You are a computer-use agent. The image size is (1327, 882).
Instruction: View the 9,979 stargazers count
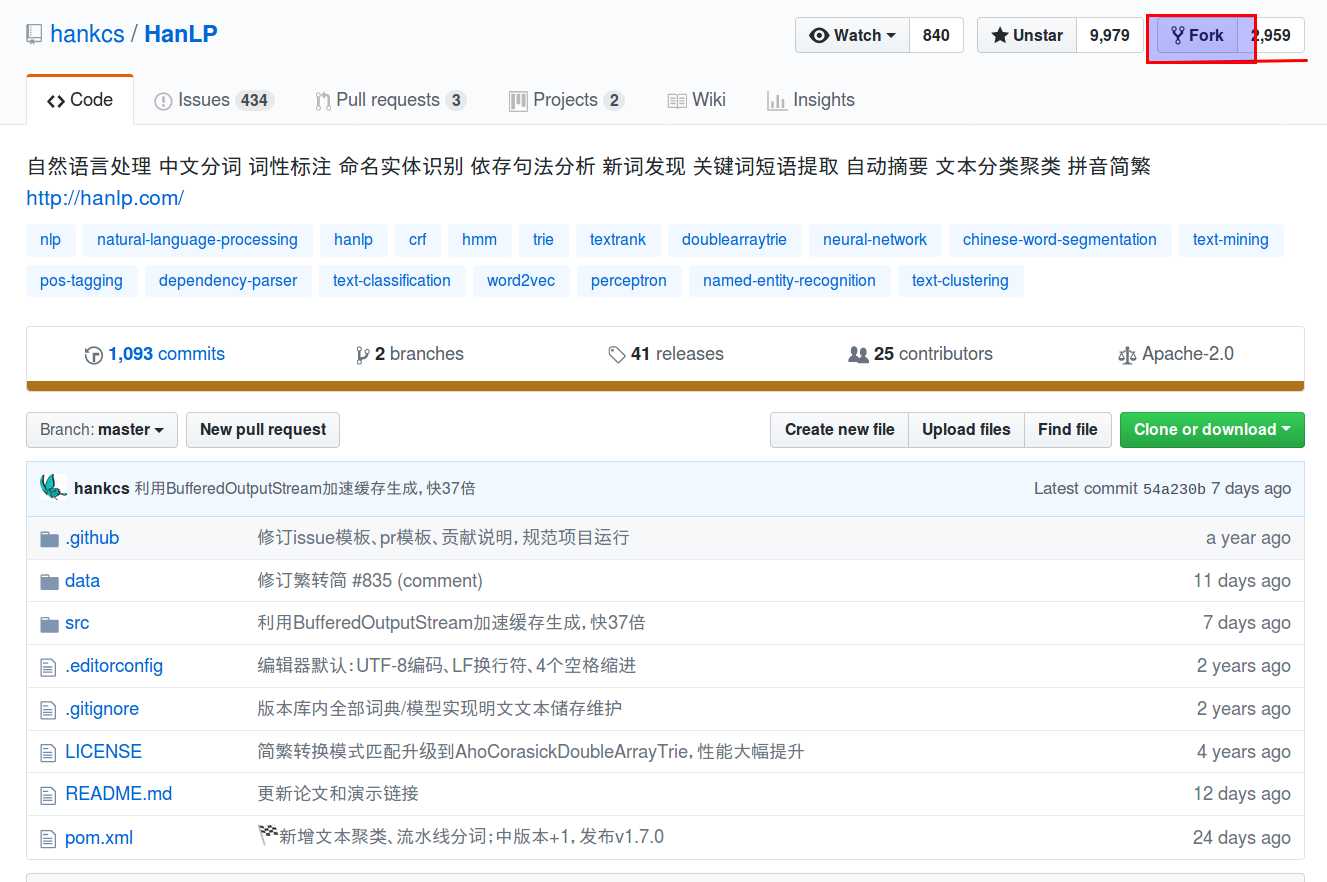point(1110,35)
